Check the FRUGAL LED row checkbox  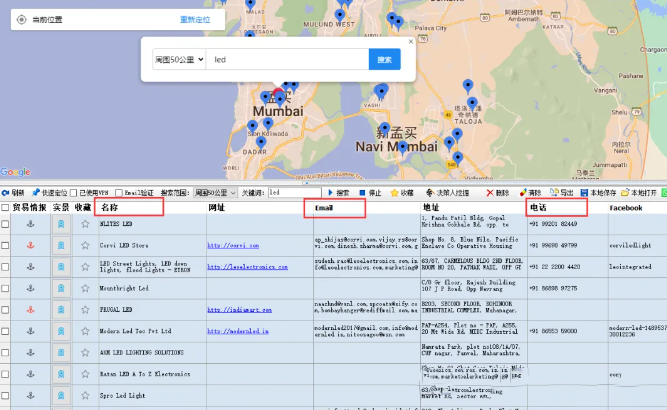click(5, 310)
